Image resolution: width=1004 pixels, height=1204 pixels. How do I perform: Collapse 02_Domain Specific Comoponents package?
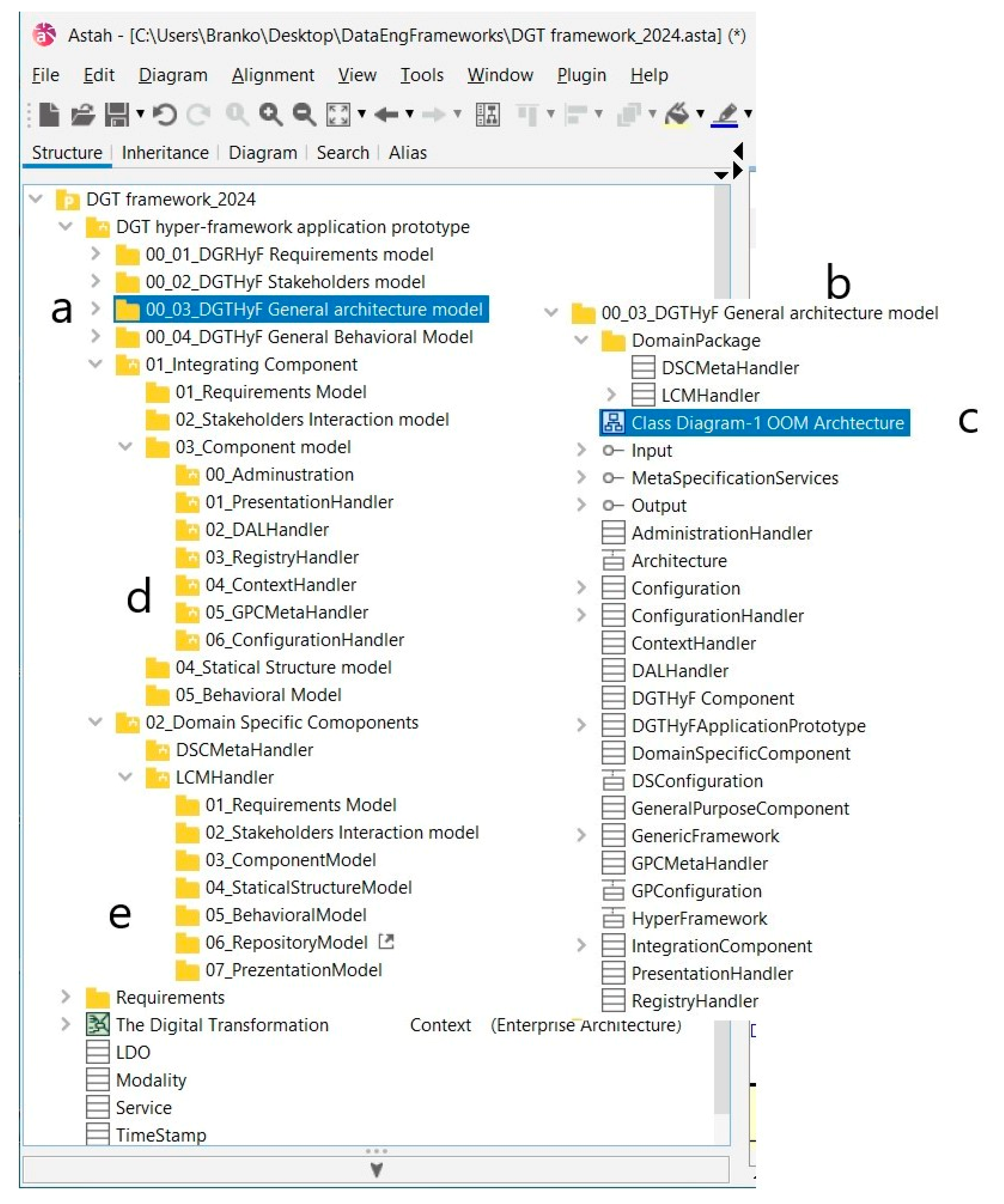tap(95, 722)
